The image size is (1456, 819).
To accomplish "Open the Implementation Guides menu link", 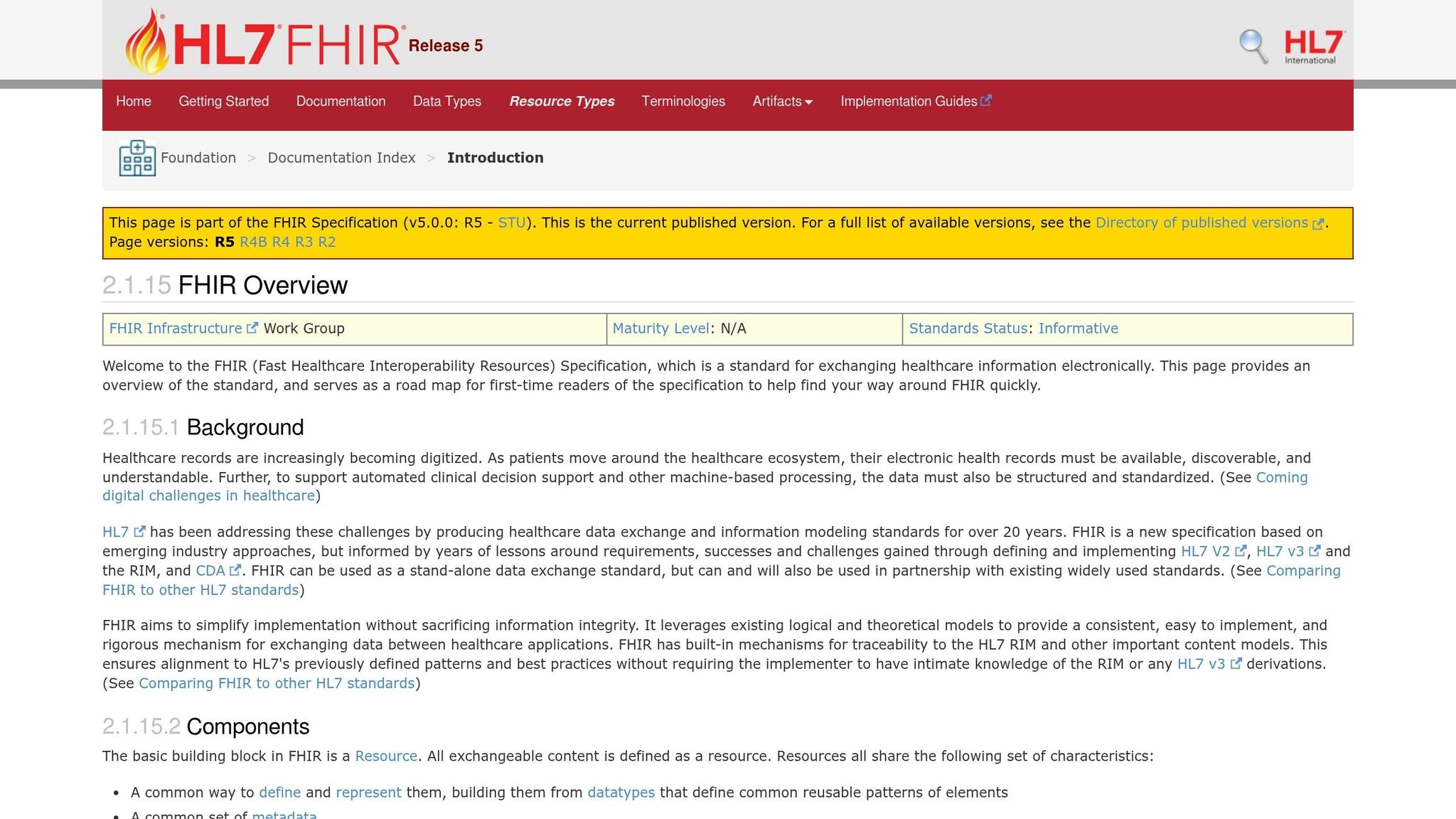I will [x=909, y=102].
